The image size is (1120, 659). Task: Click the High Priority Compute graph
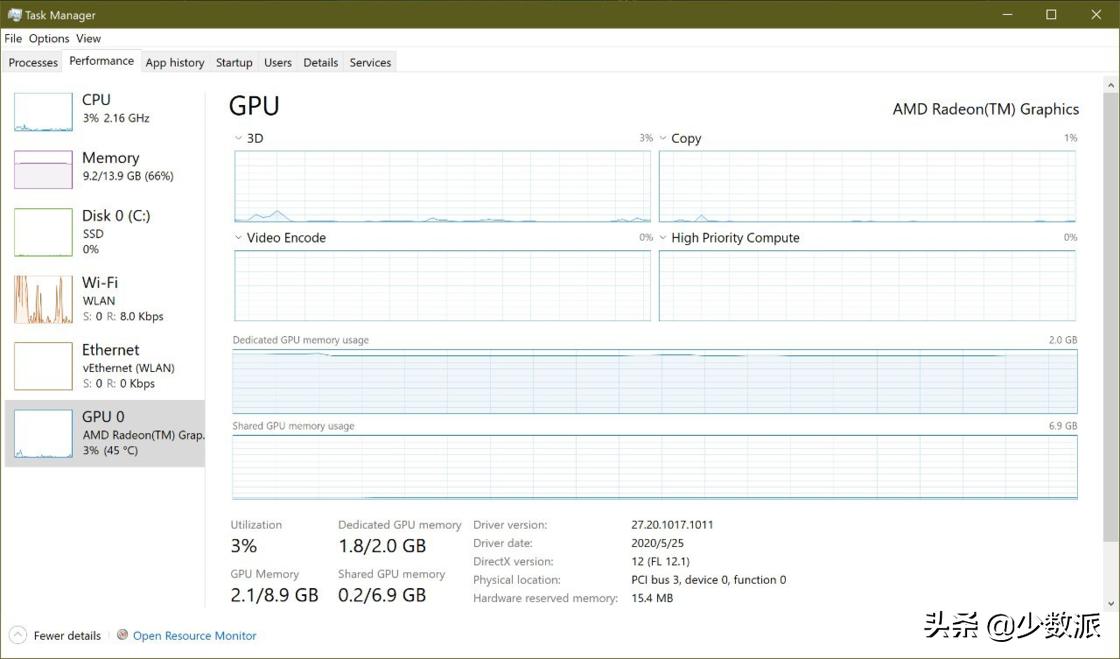pyautogui.click(x=867, y=286)
